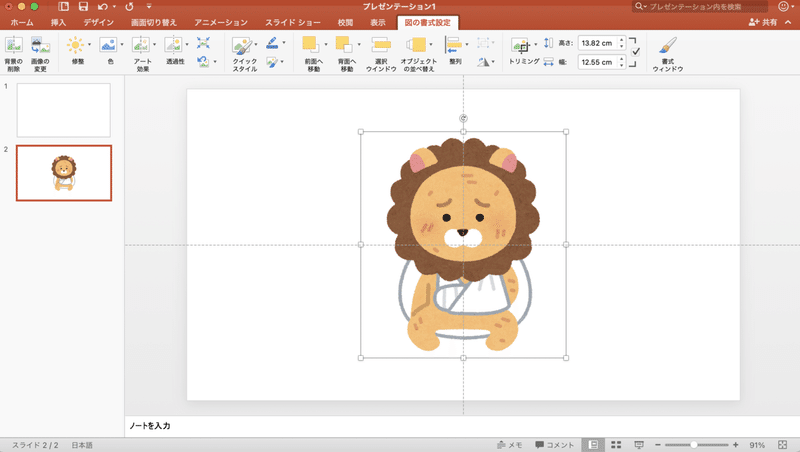This screenshot has height=452, width=800.
Task: Click the Remove Background (背景の削除) icon
Action: (x=14, y=46)
